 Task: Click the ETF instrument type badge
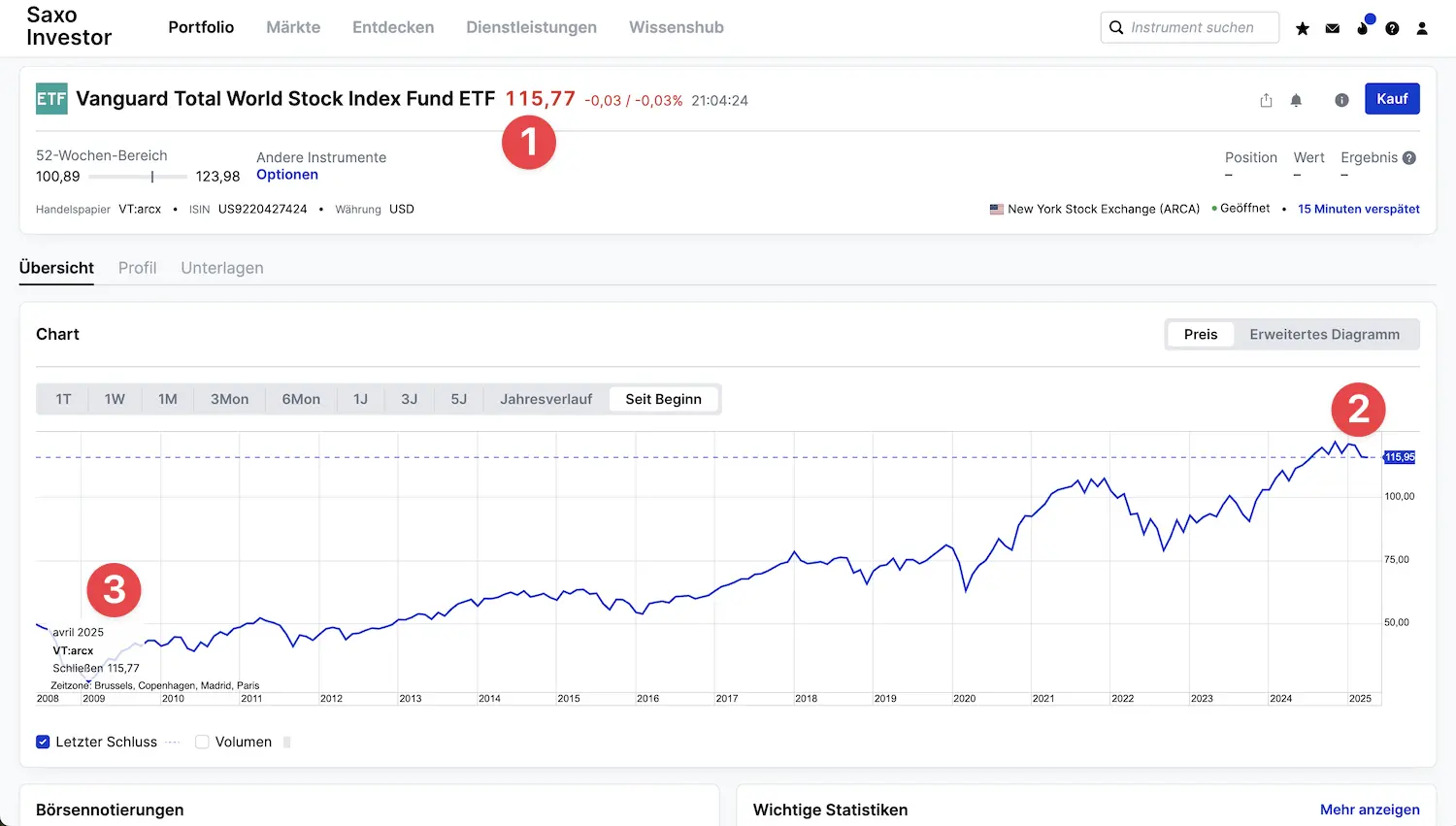click(51, 99)
